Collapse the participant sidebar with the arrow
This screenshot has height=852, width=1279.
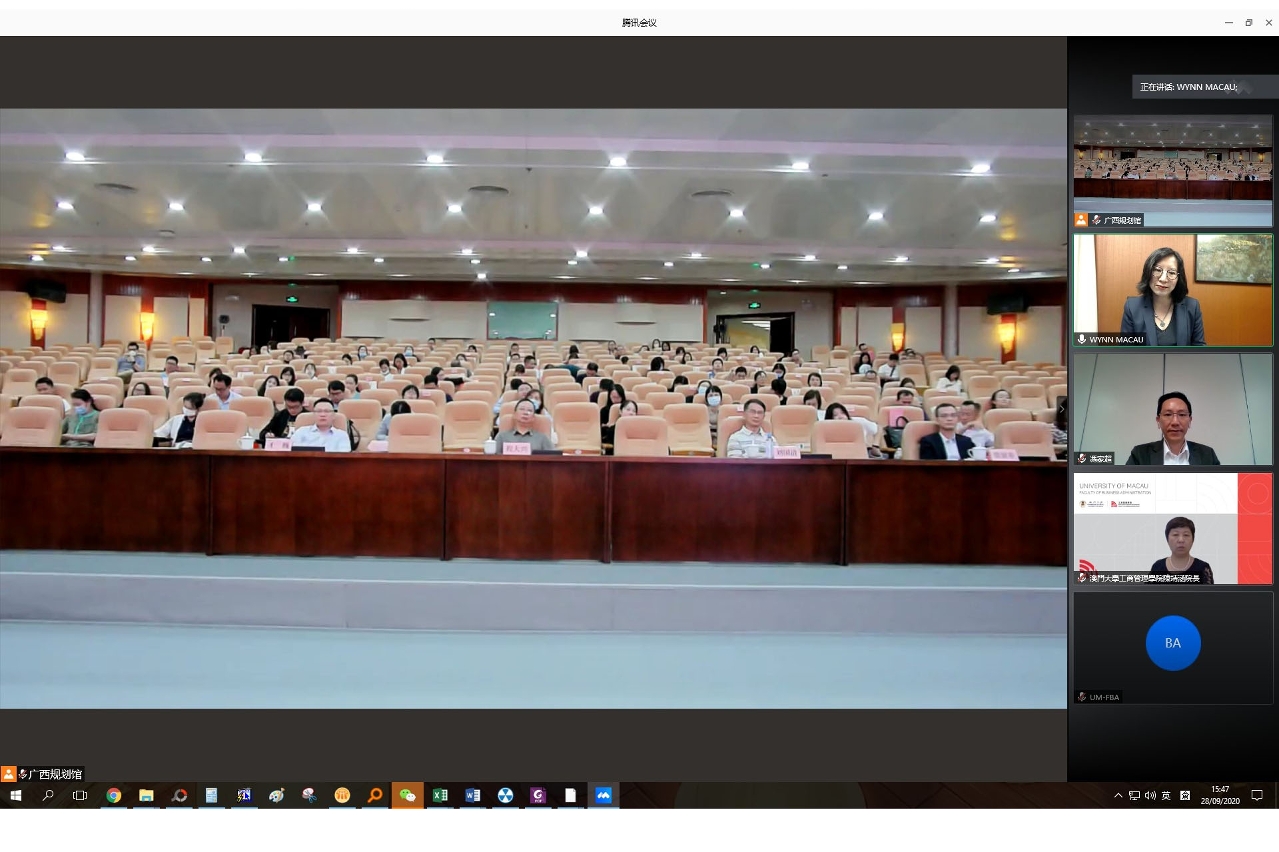tap(1062, 409)
